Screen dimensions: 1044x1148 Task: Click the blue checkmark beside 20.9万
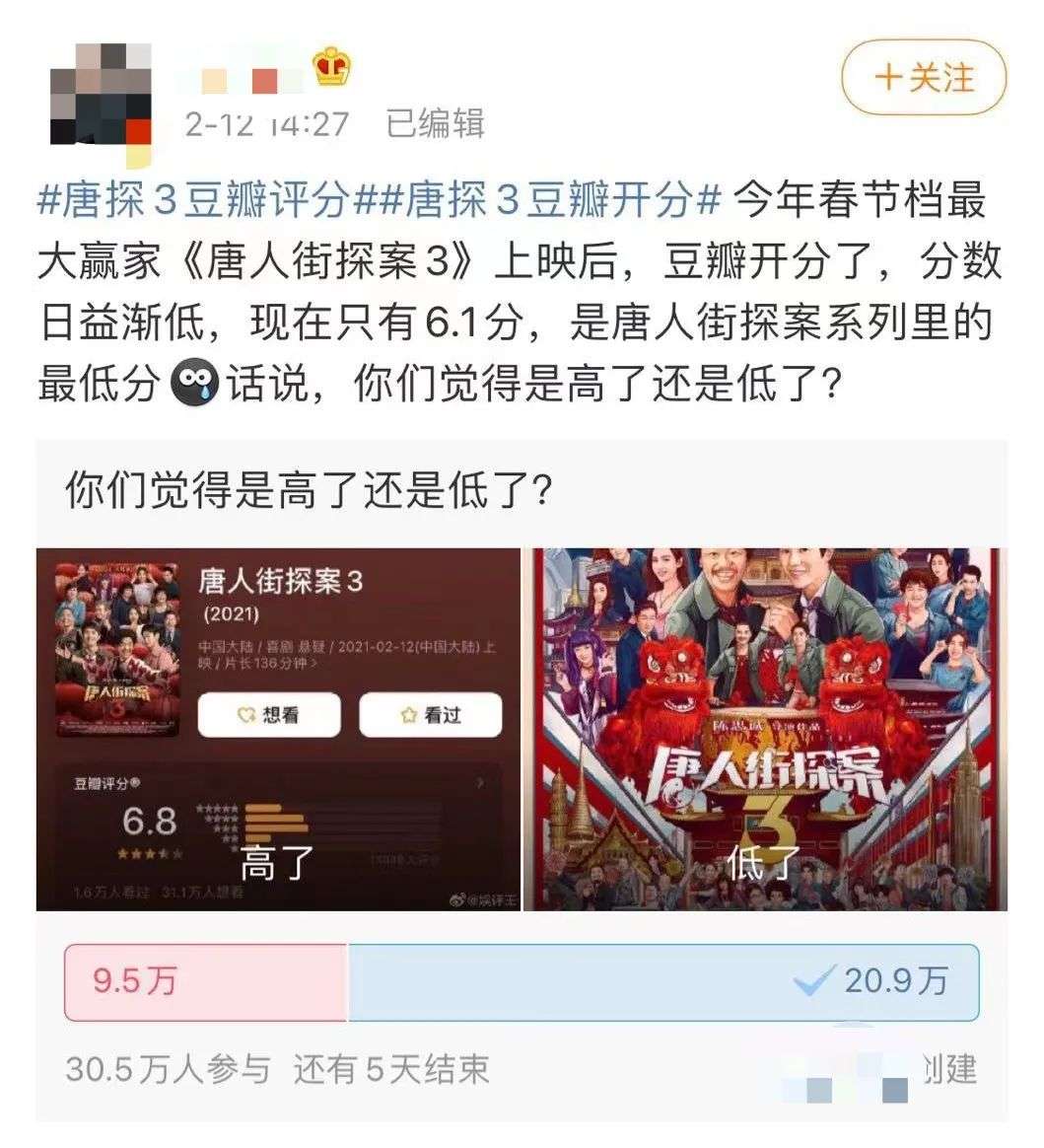tap(814, 980)
